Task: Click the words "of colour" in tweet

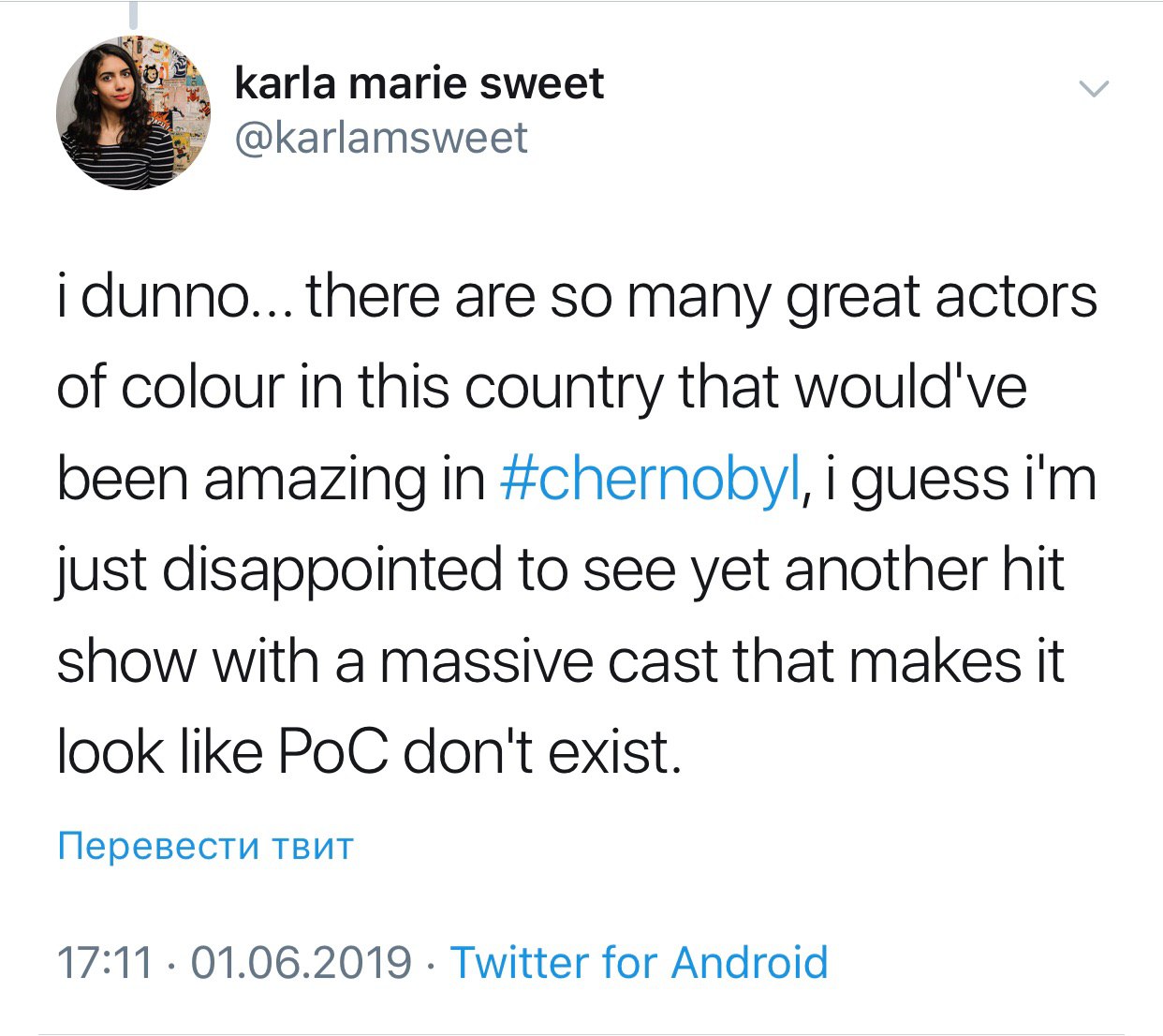Action: (x=169, y=388)
